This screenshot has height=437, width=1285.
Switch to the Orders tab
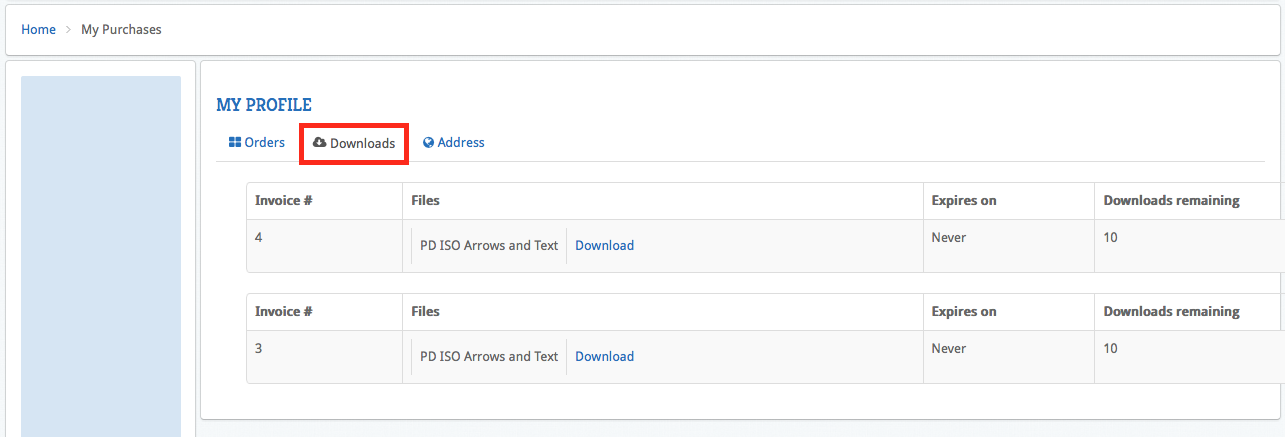(x=257, y=143)
